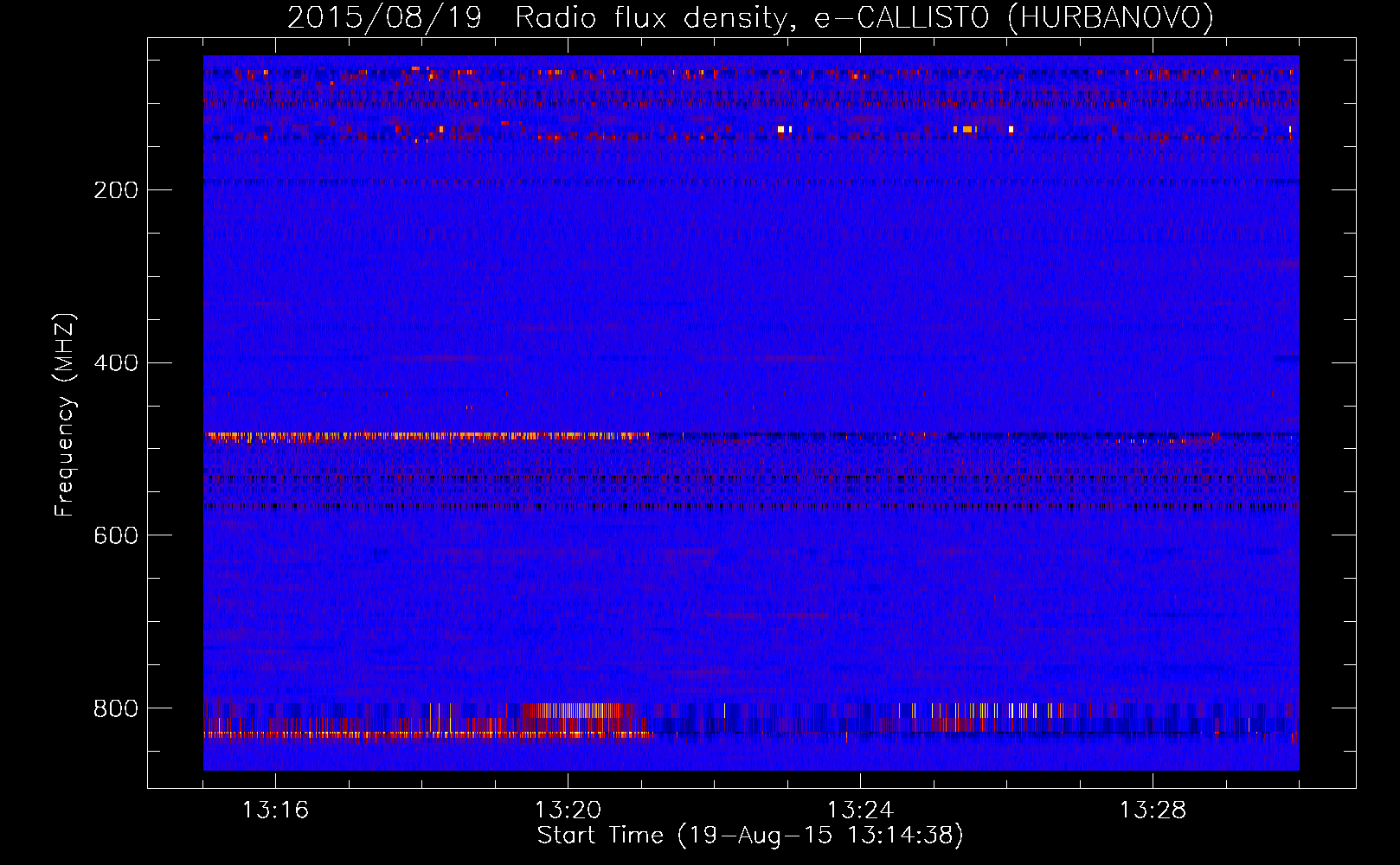Pick the 200 frequency tick label

[x=116, y=190]
